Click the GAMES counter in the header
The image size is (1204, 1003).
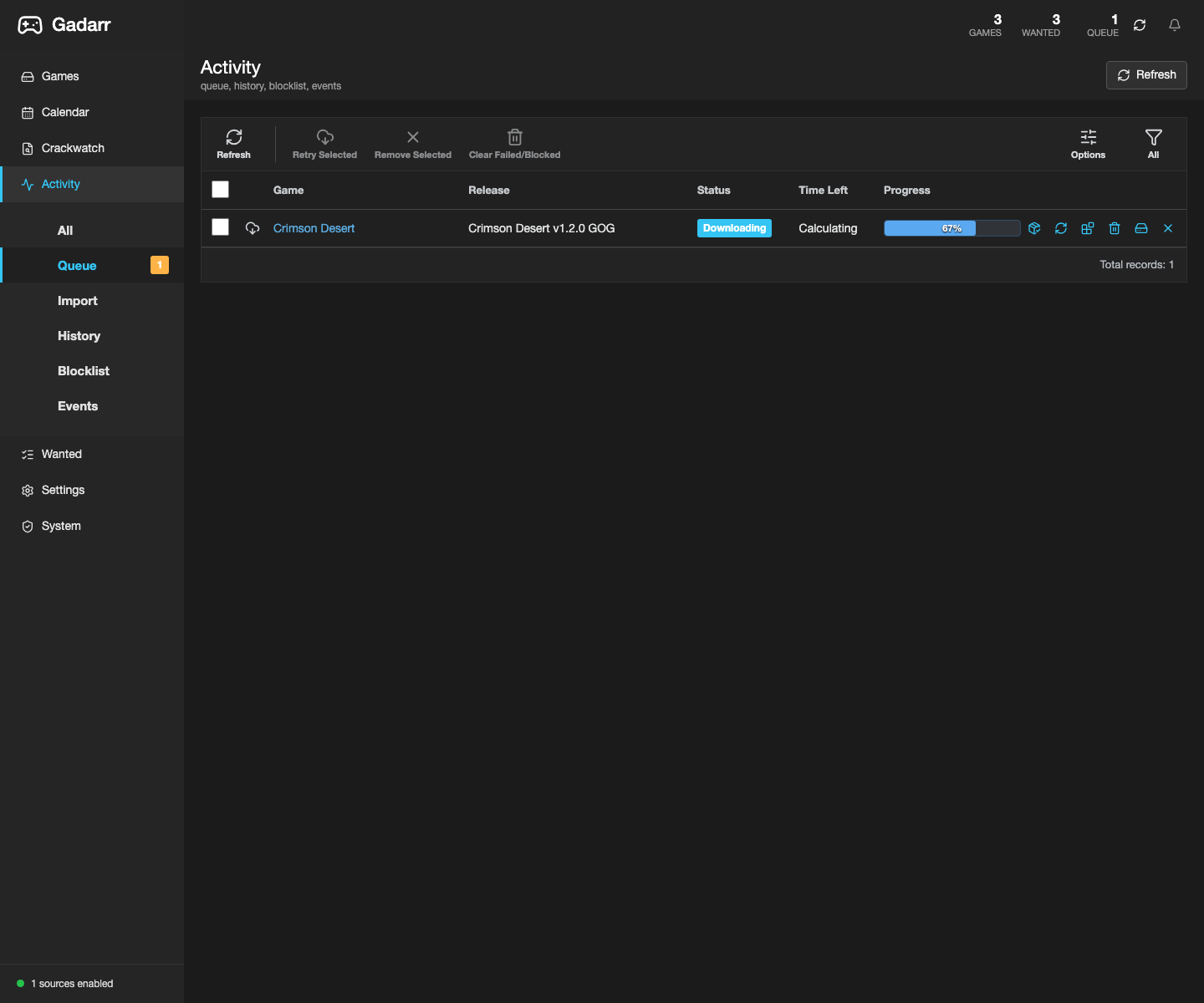[985, 25]
